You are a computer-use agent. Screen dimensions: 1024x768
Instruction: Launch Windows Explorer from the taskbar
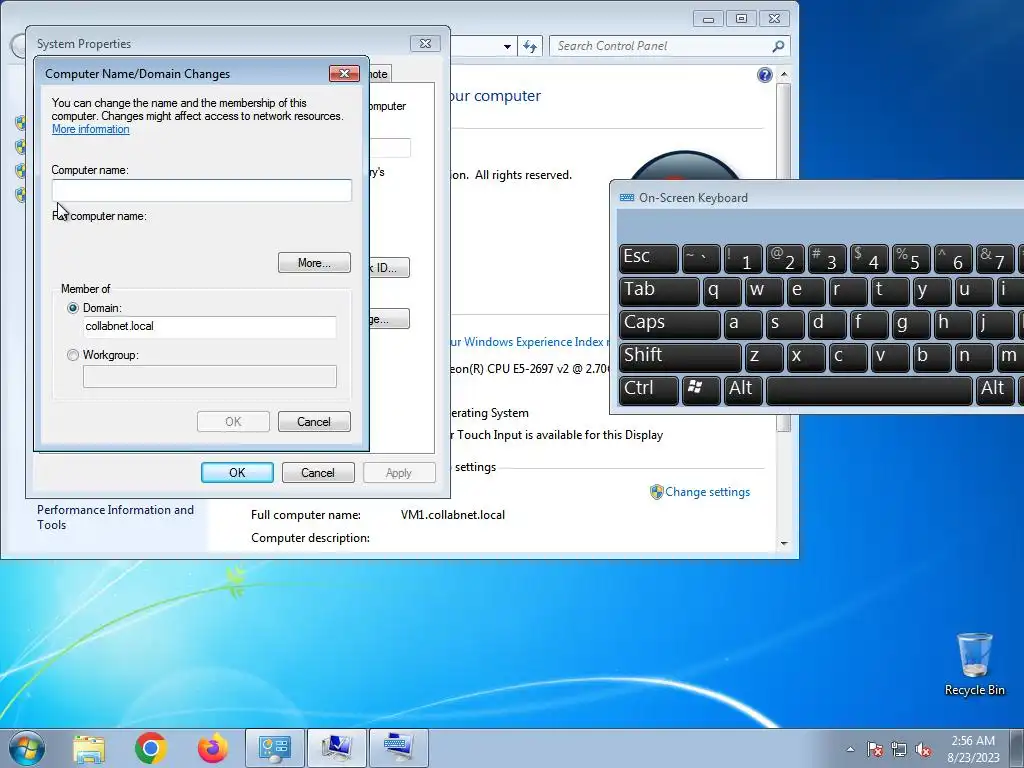coord(89,748)
